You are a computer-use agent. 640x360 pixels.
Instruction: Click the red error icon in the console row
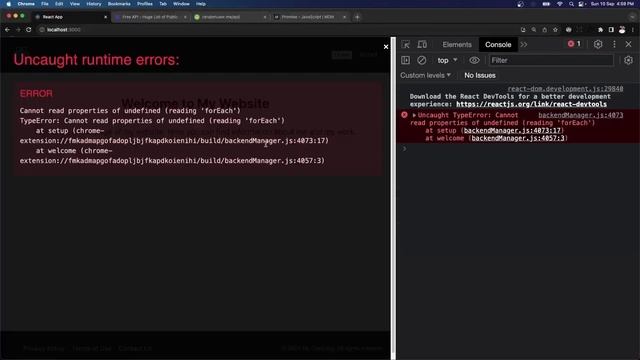404,115
